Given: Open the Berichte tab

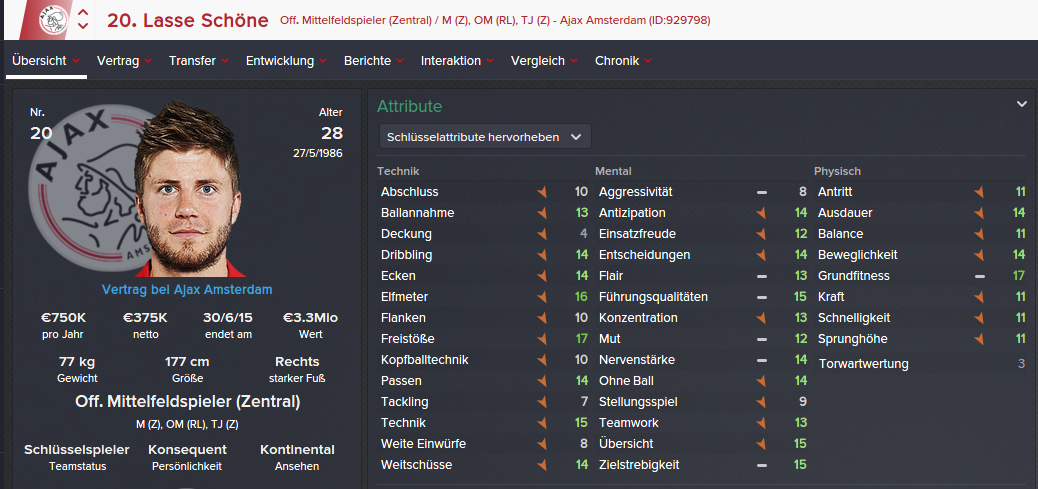Looking at the screenshot, I should (373, 61).
